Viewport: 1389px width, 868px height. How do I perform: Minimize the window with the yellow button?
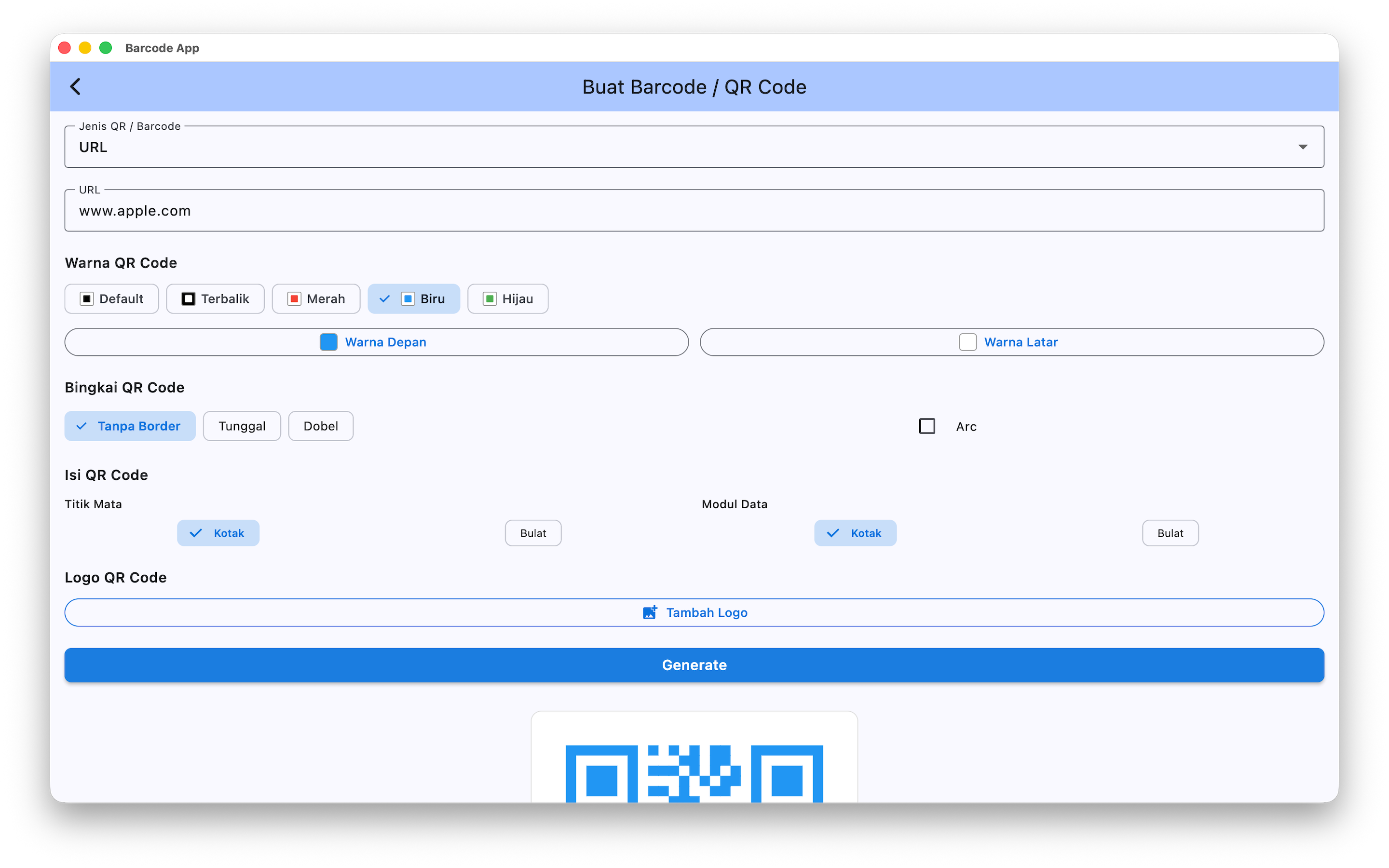coord(85,48)
